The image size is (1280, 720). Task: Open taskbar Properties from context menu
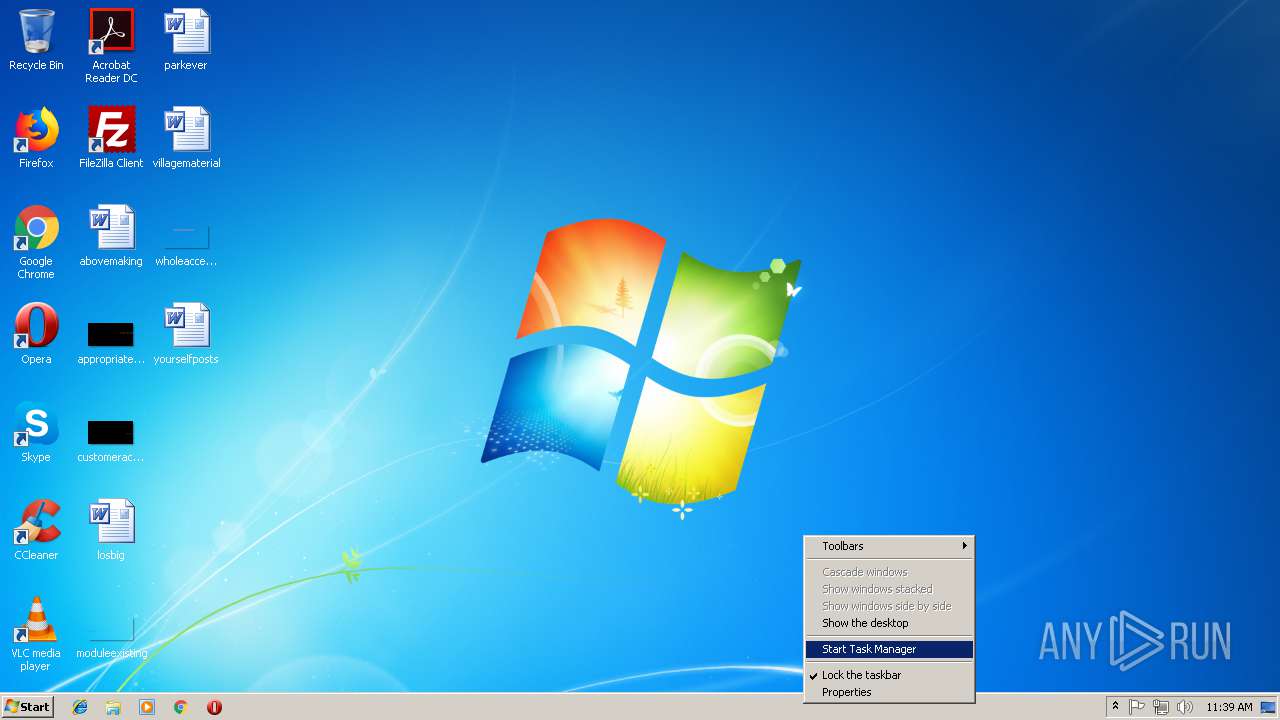tap(889, 692)
